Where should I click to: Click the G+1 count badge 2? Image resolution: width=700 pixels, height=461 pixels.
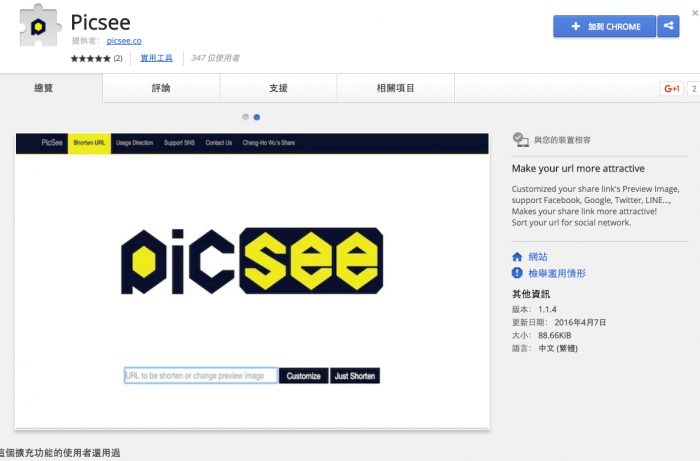pyautogui.click(x=694, y=88)
